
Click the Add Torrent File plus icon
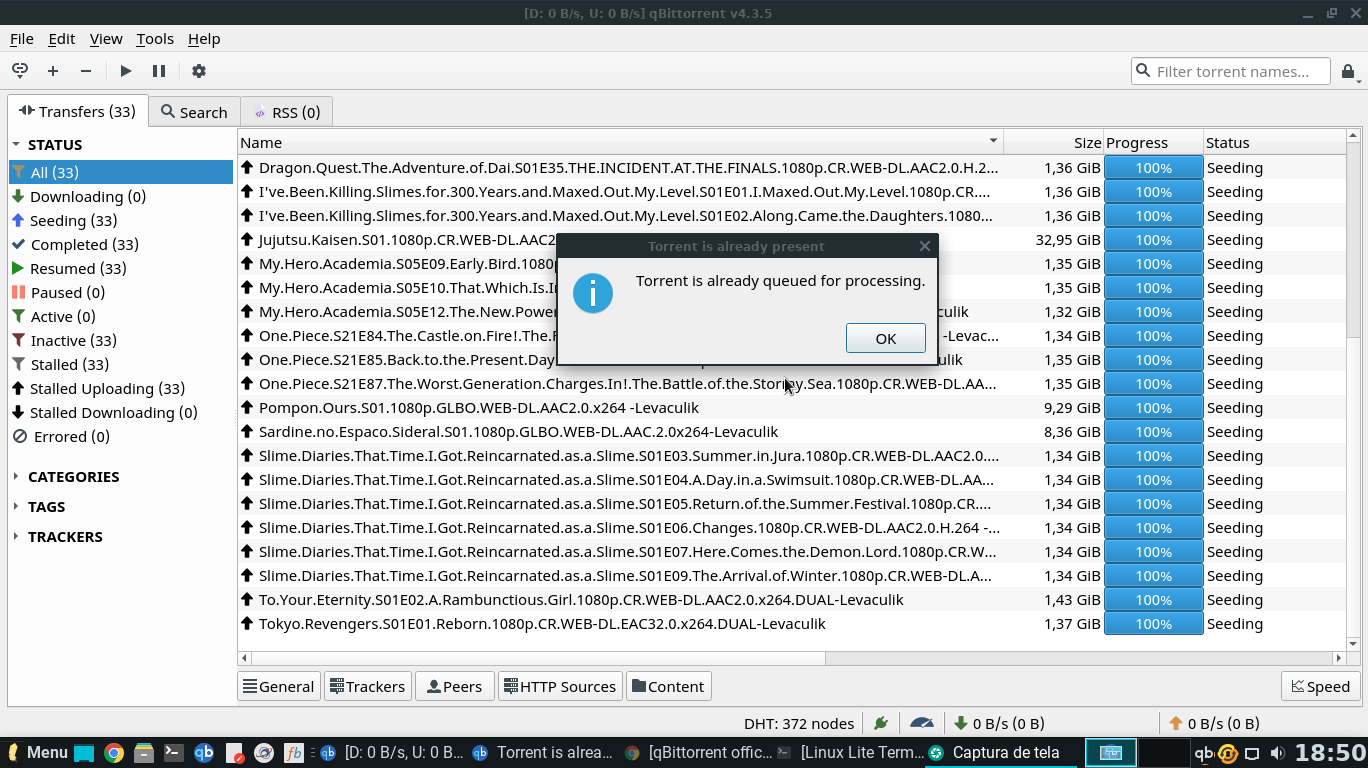tap(53, 71)
